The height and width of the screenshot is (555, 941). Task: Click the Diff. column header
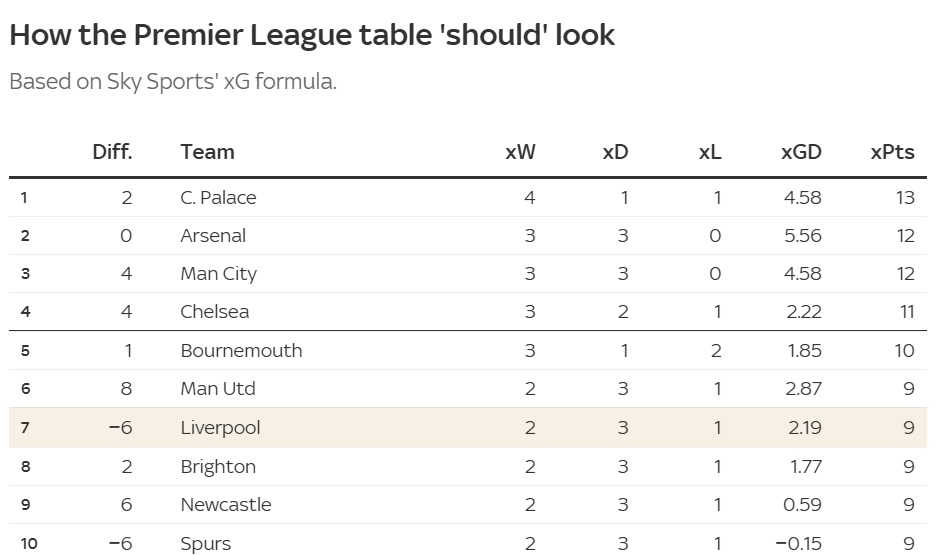click(112, 152)
